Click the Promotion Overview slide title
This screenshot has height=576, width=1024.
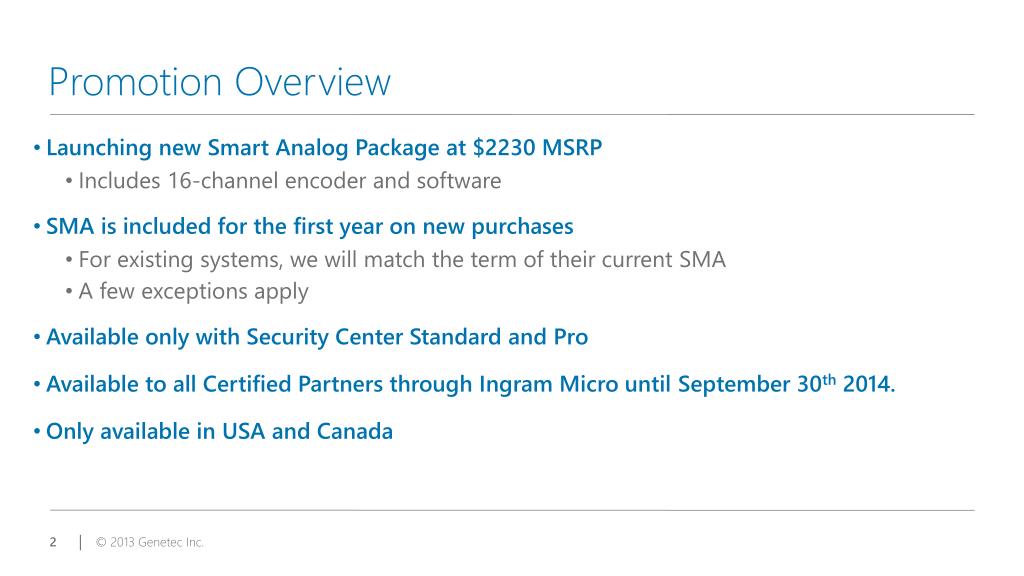pyautogui.click(x=220, y=82)
